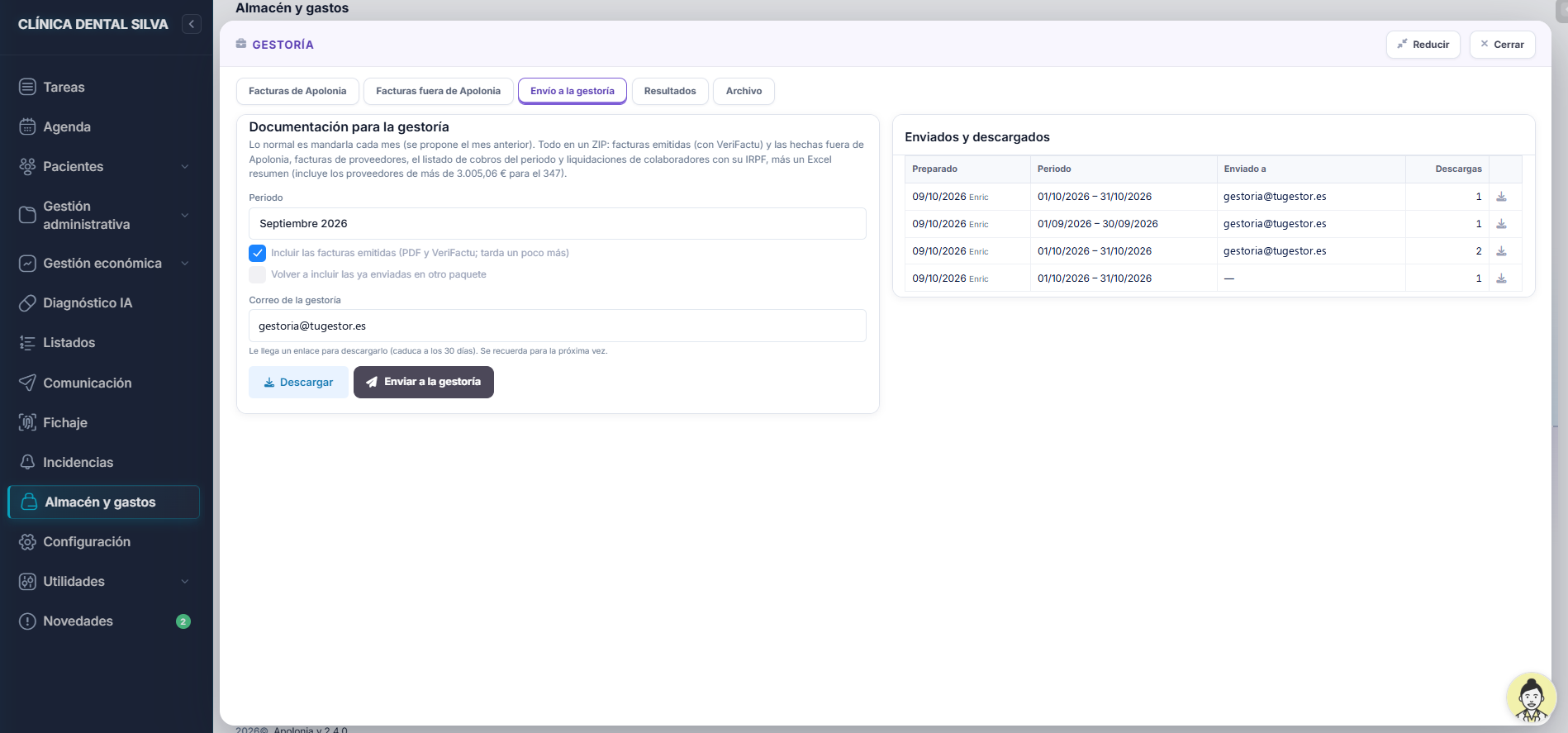1568x733 pixels.
Task: Click the Descargar button
Action: 298,382
